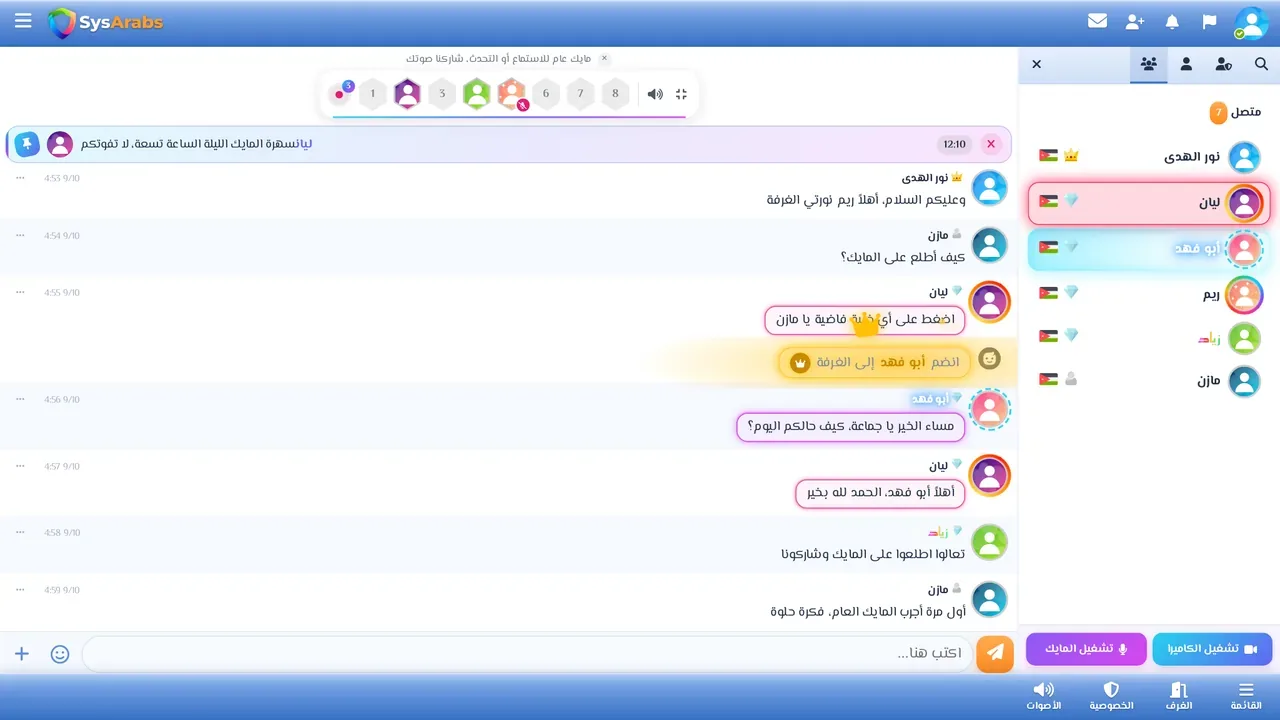
Task: Toggle mic room speaker volume
Action: 655,94
